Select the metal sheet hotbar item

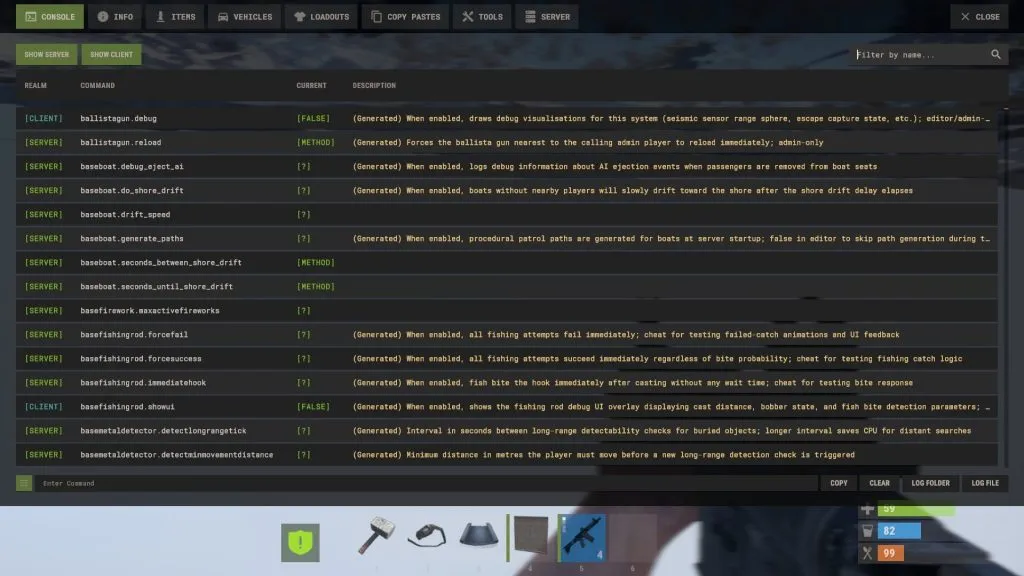point(530,537)
